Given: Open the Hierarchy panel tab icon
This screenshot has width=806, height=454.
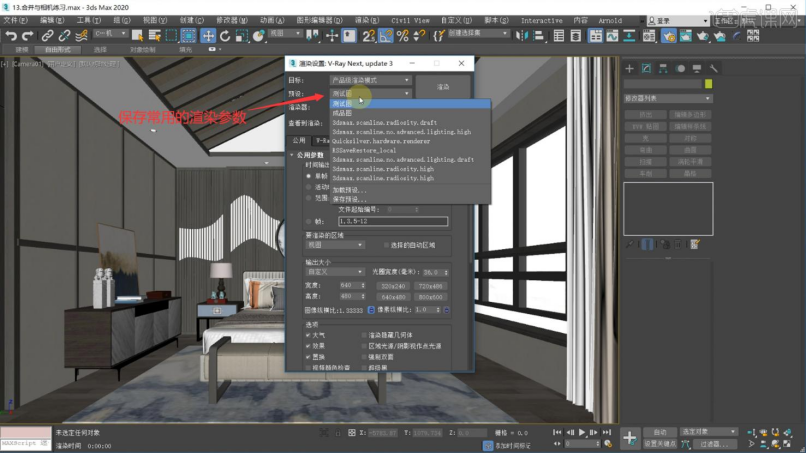Looking at the screenshot, I should pyautogui.click(x=663, y=68).
